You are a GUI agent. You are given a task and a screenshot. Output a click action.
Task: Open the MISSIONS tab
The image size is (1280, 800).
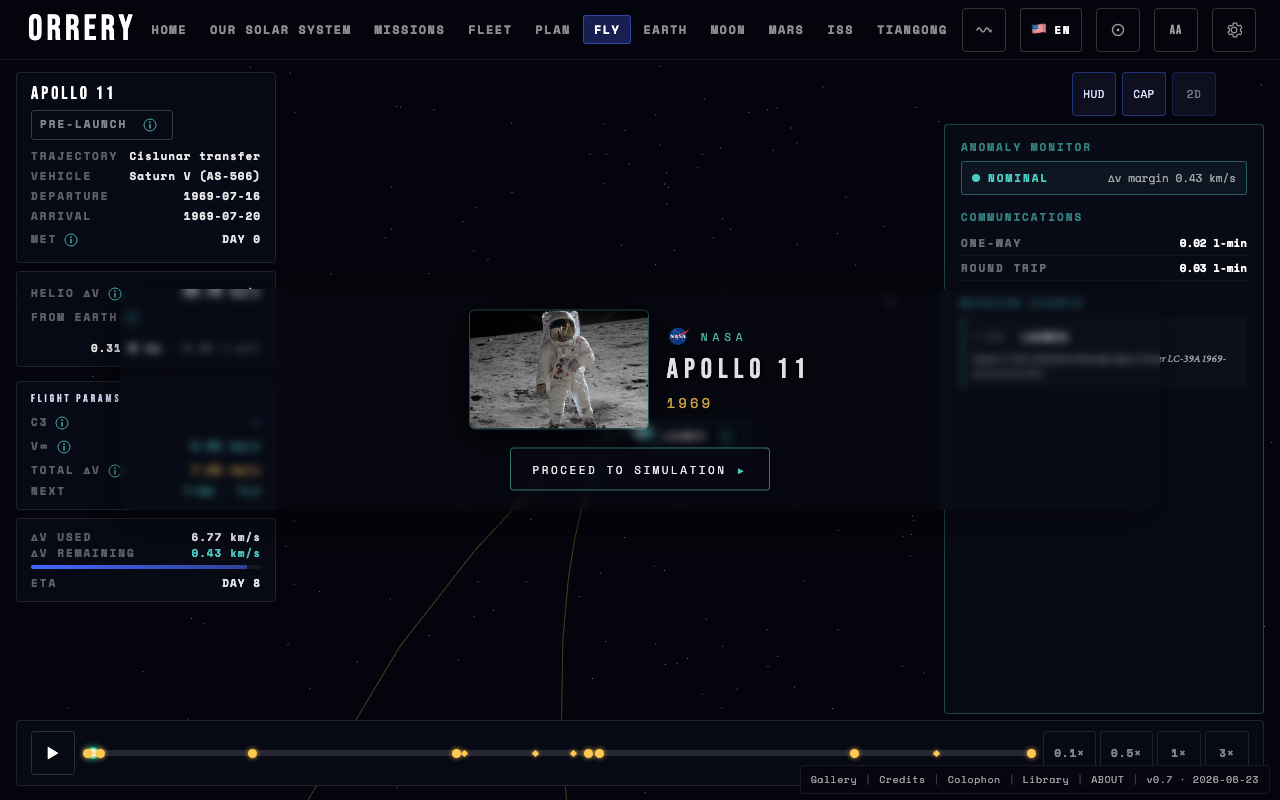coord(409,30)
